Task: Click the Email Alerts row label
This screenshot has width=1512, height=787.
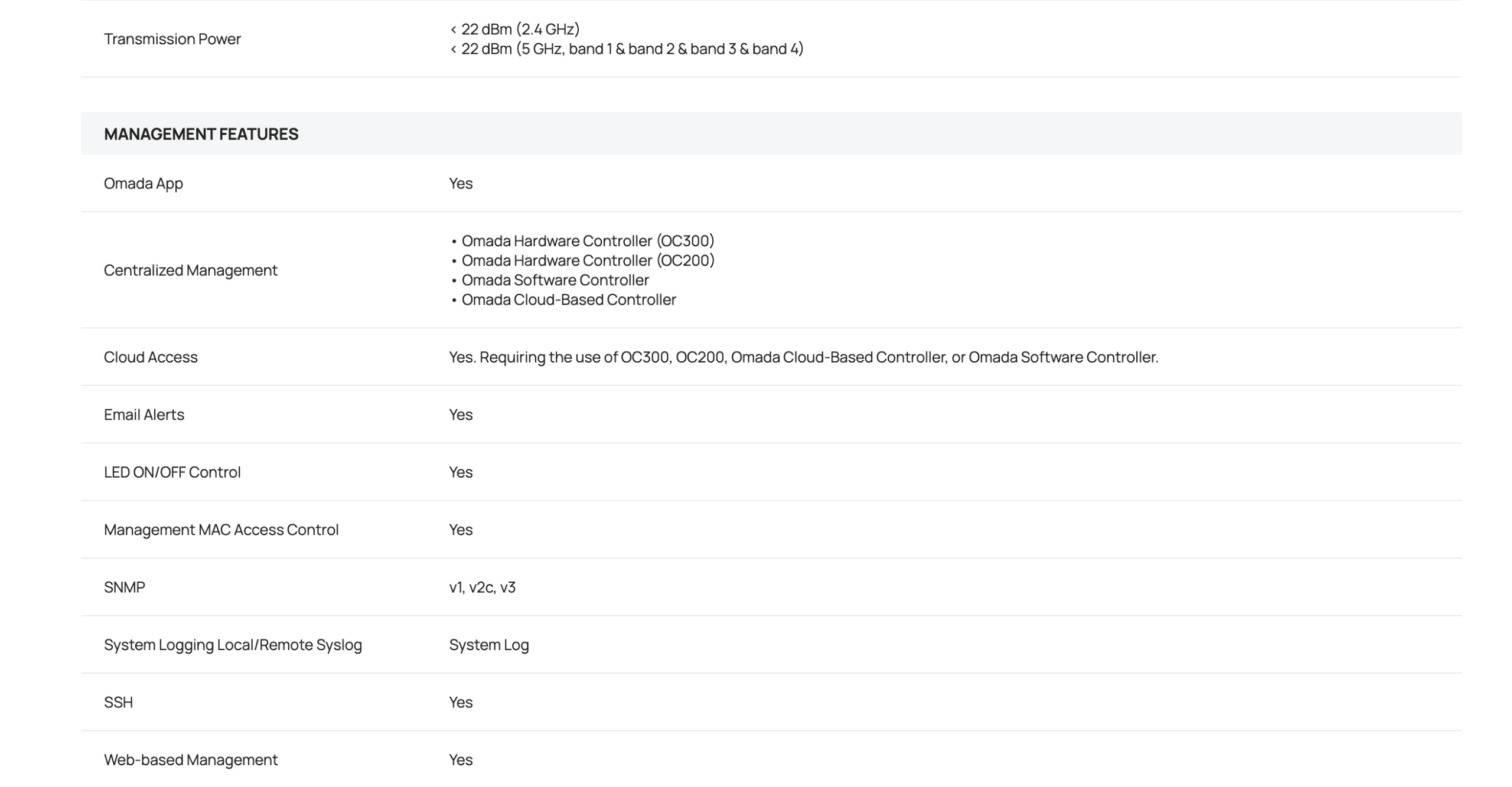Action: pyautogui.click(x=144, y=415)
